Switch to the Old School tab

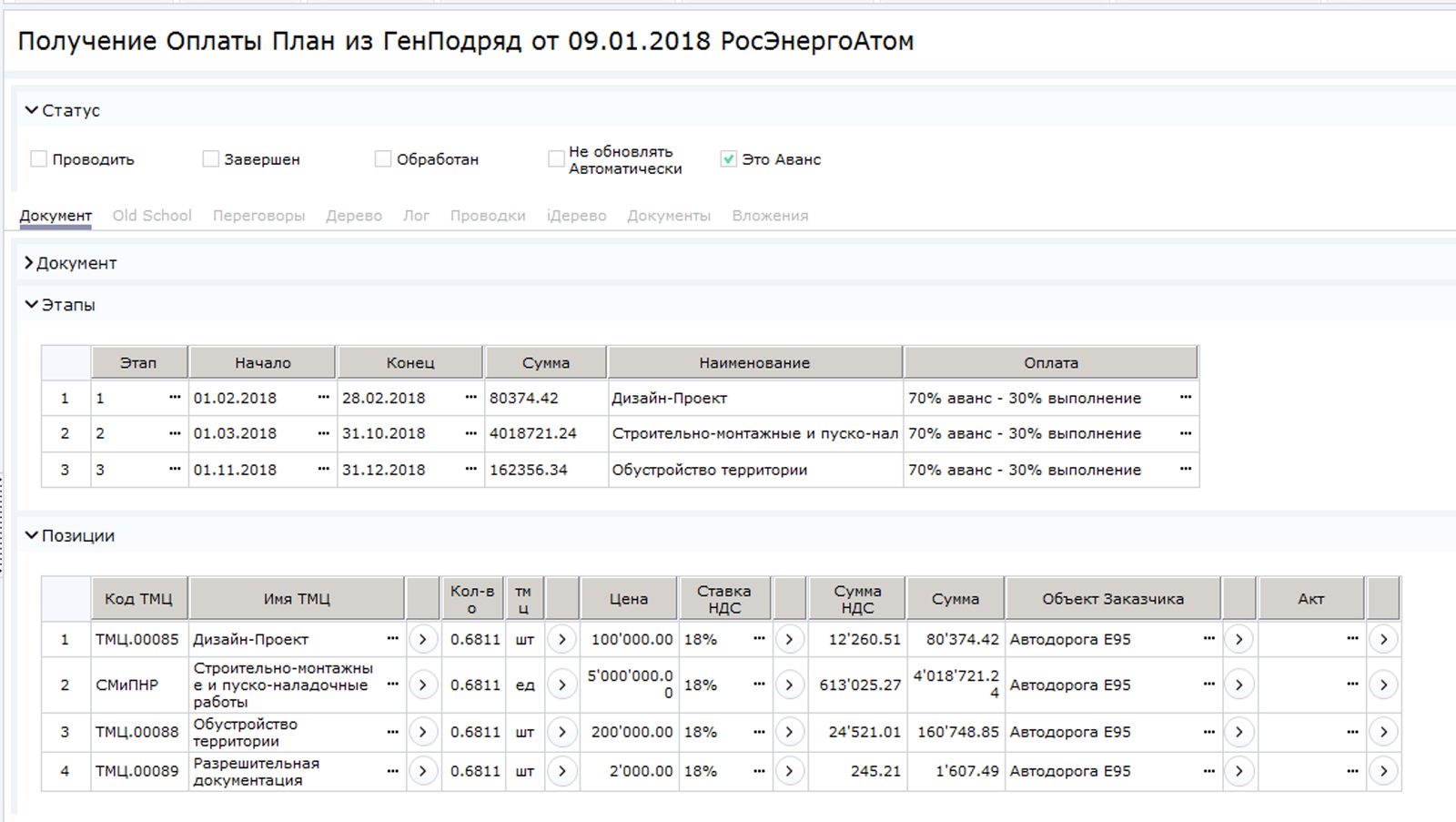[152, 216]
